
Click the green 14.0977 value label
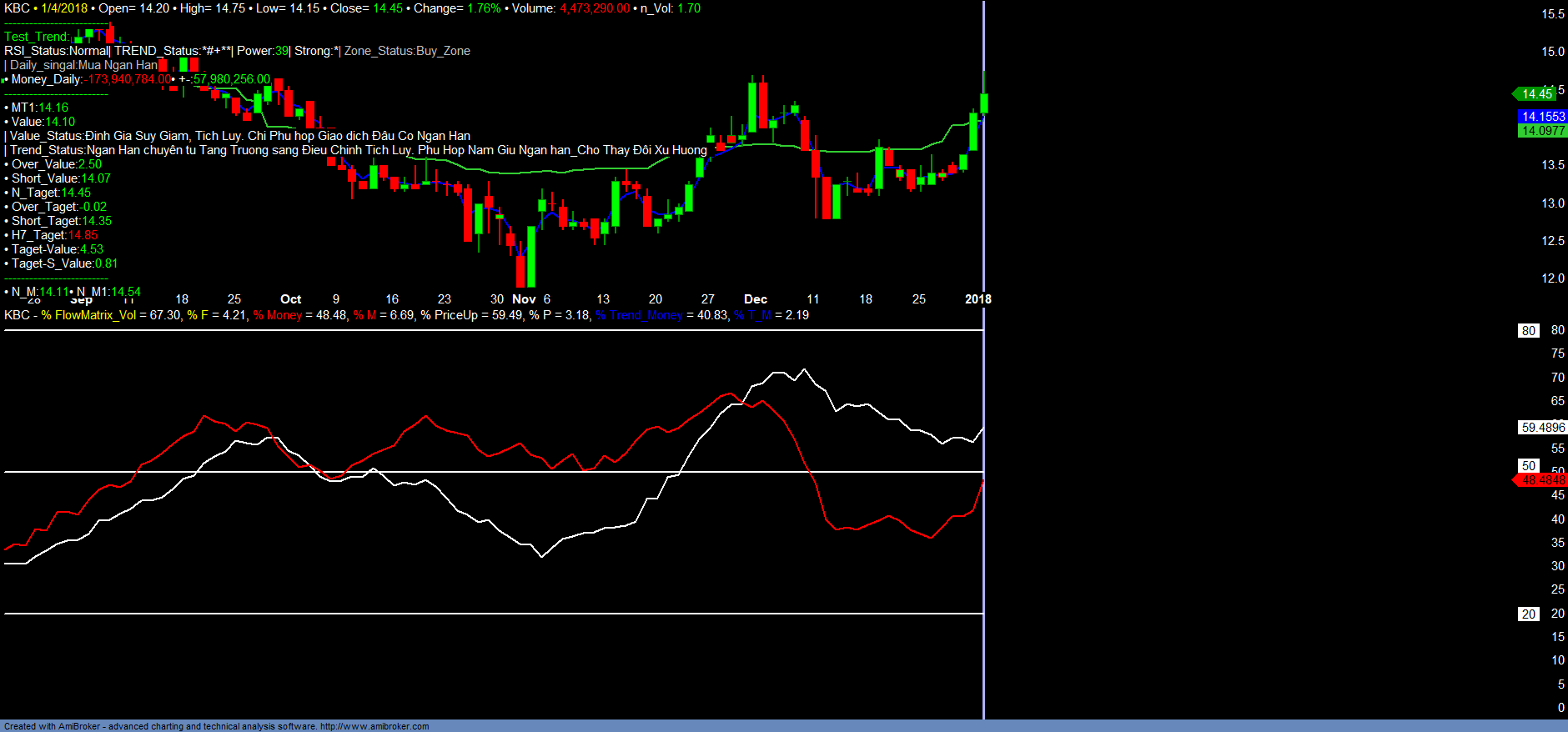[x=1542, y=131]
